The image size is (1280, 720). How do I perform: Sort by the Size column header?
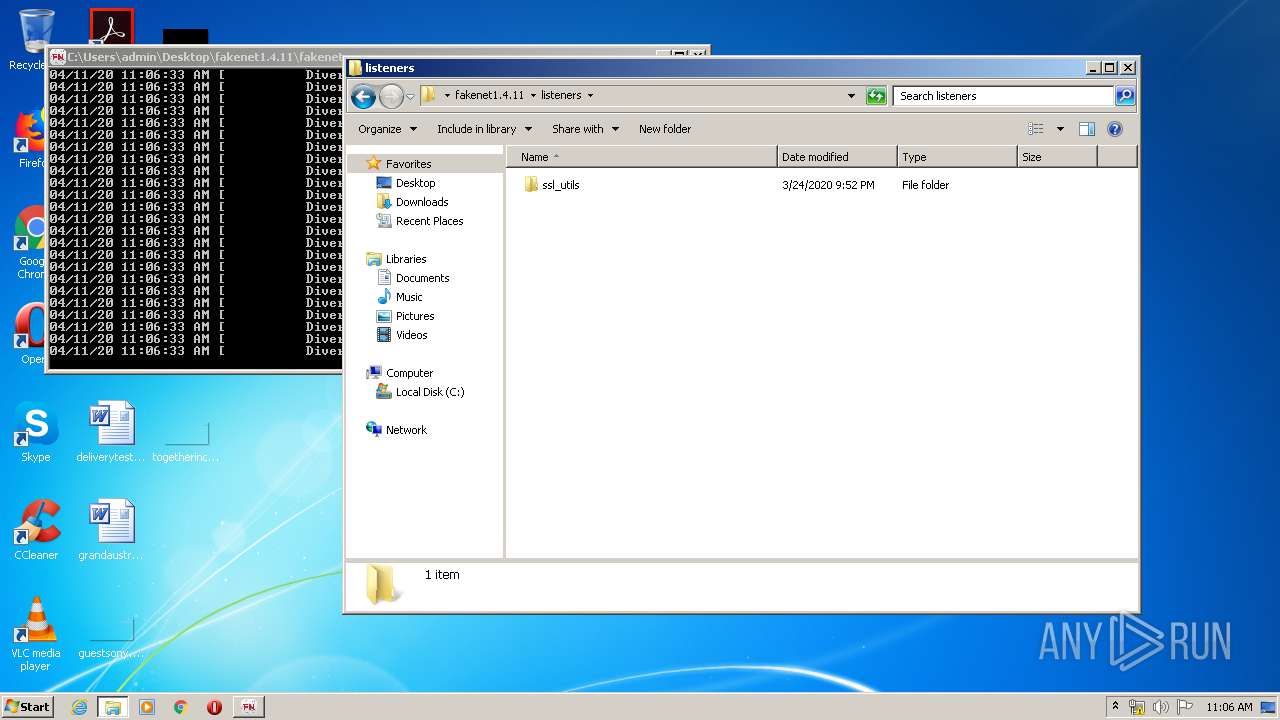[1057, 157]
